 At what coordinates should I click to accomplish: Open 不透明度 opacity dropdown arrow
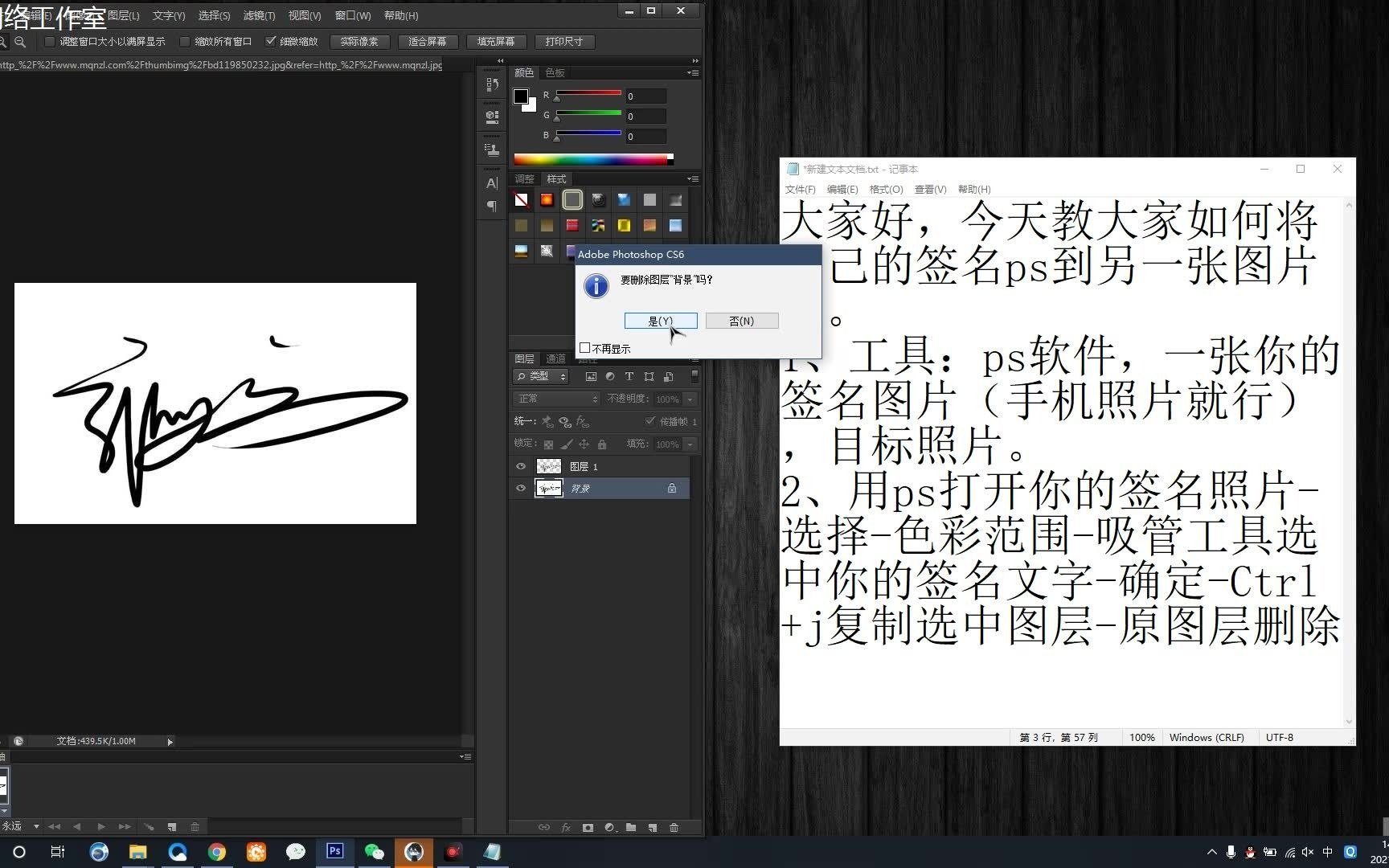690,399
